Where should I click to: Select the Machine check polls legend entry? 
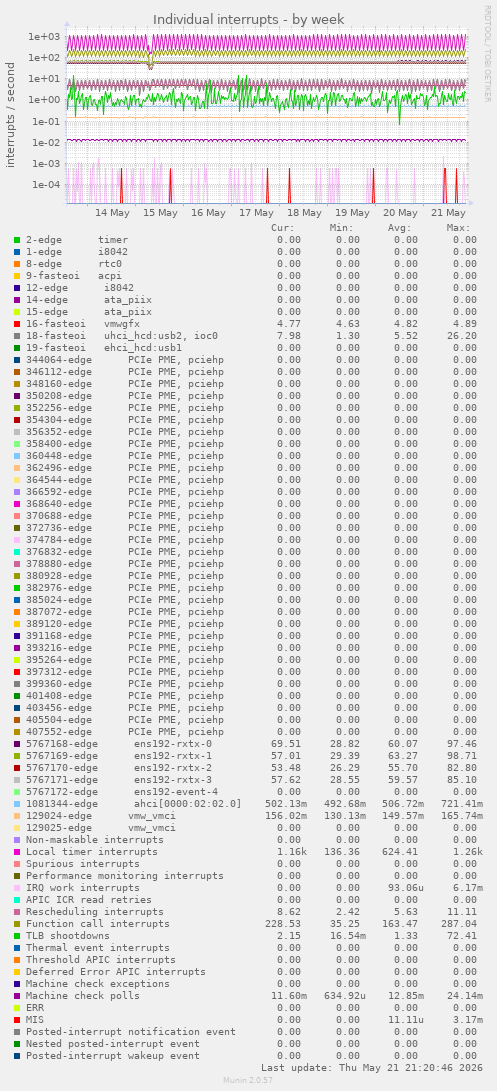(83, 996)
